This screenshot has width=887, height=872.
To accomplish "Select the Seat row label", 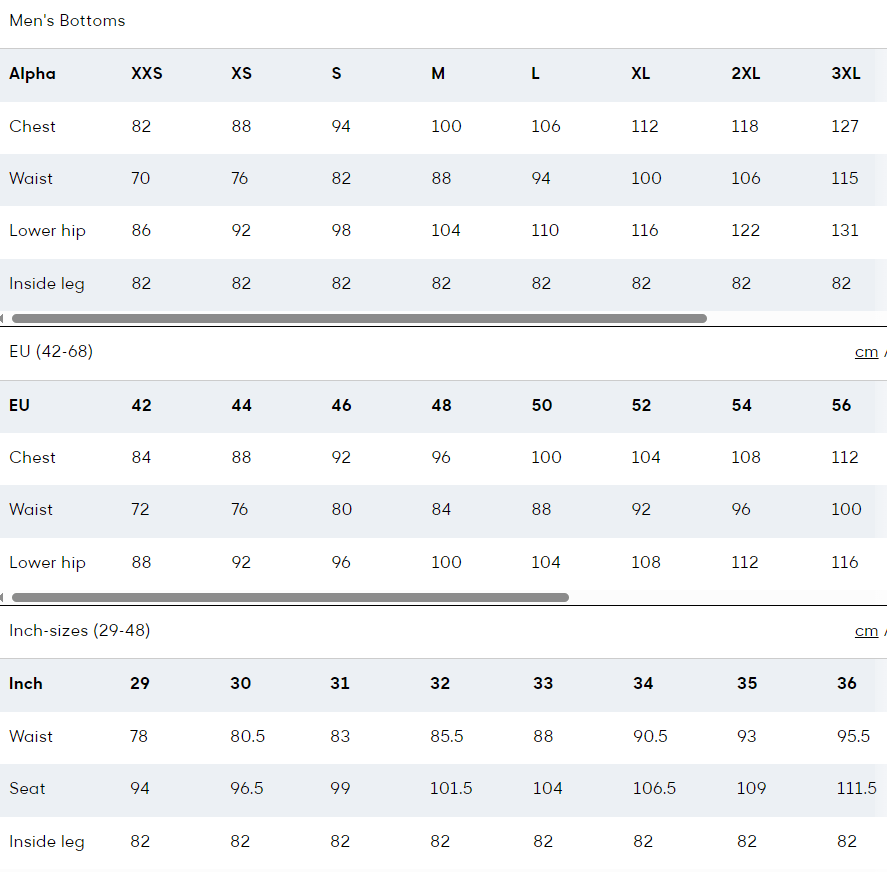I will [27, 788].
